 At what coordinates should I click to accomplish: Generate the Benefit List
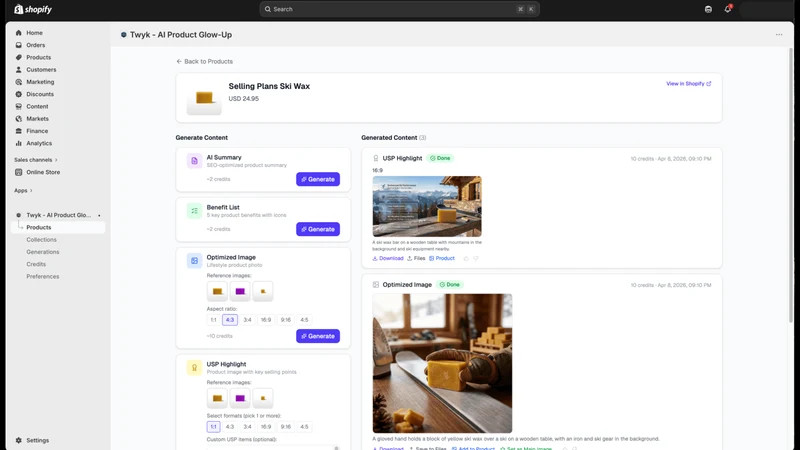318,229
